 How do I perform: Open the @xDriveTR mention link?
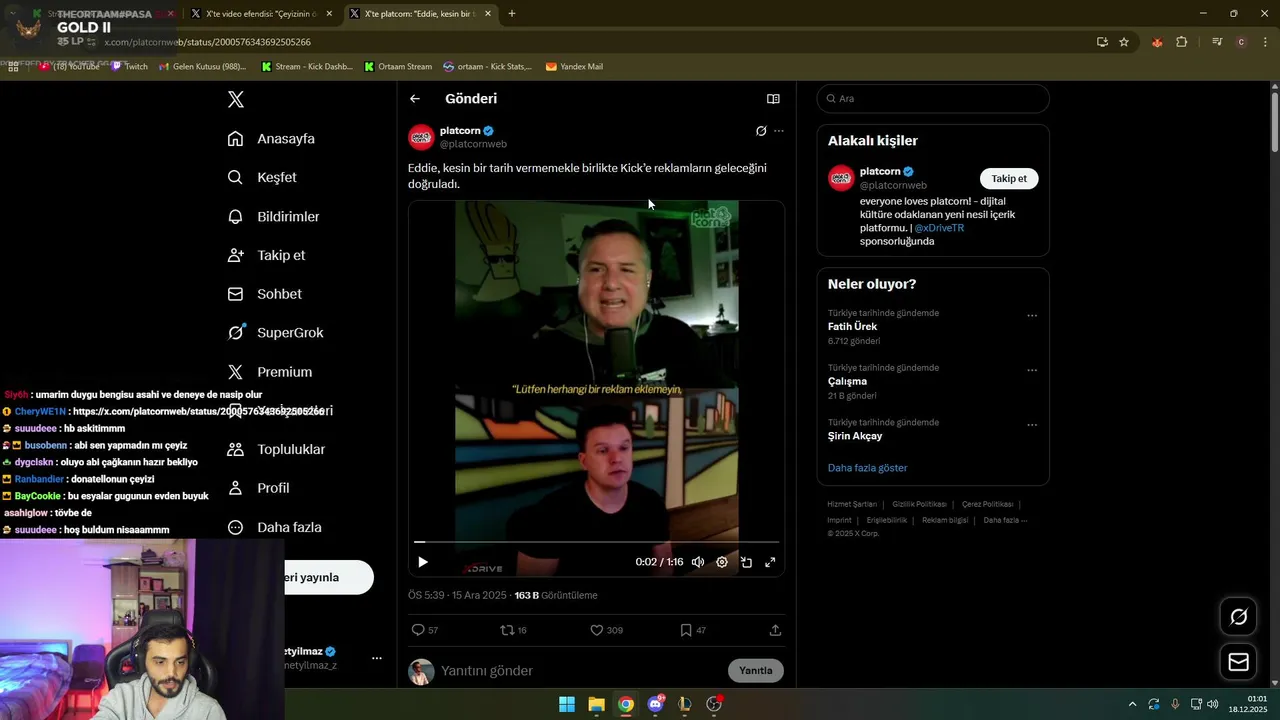click(939, 228)
